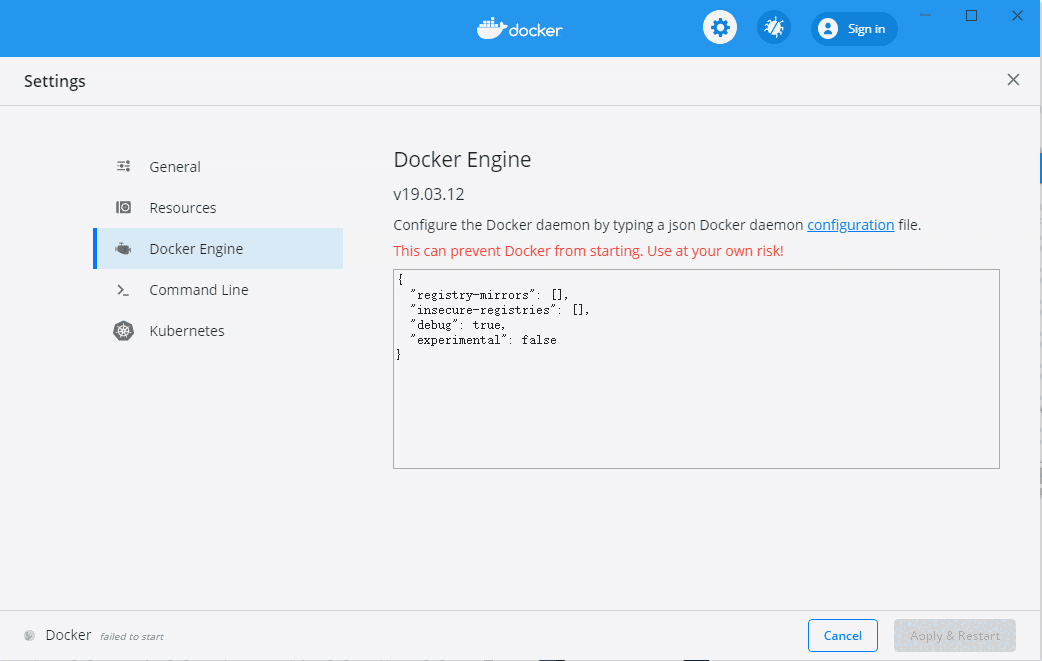Click the Apply & Restart button
Image resolution: width=1042 pixels, height=661 pixels.
coord(954,635)
